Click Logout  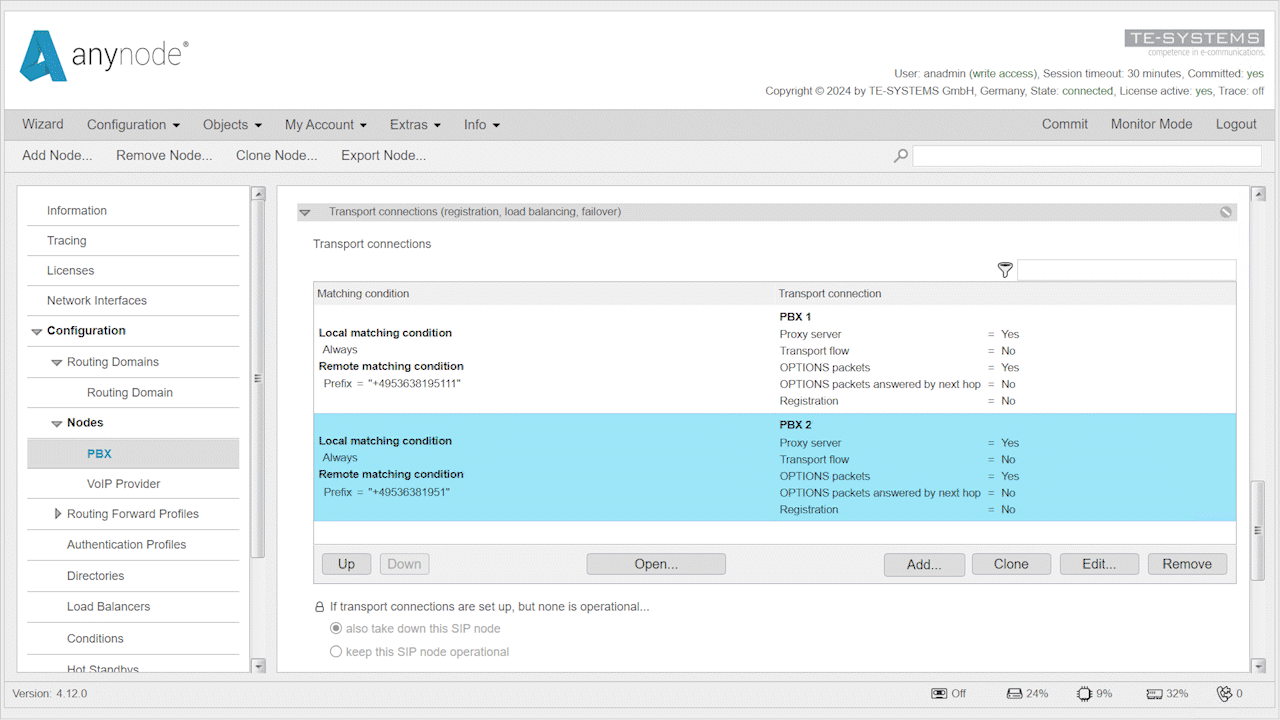point(1236,124)
